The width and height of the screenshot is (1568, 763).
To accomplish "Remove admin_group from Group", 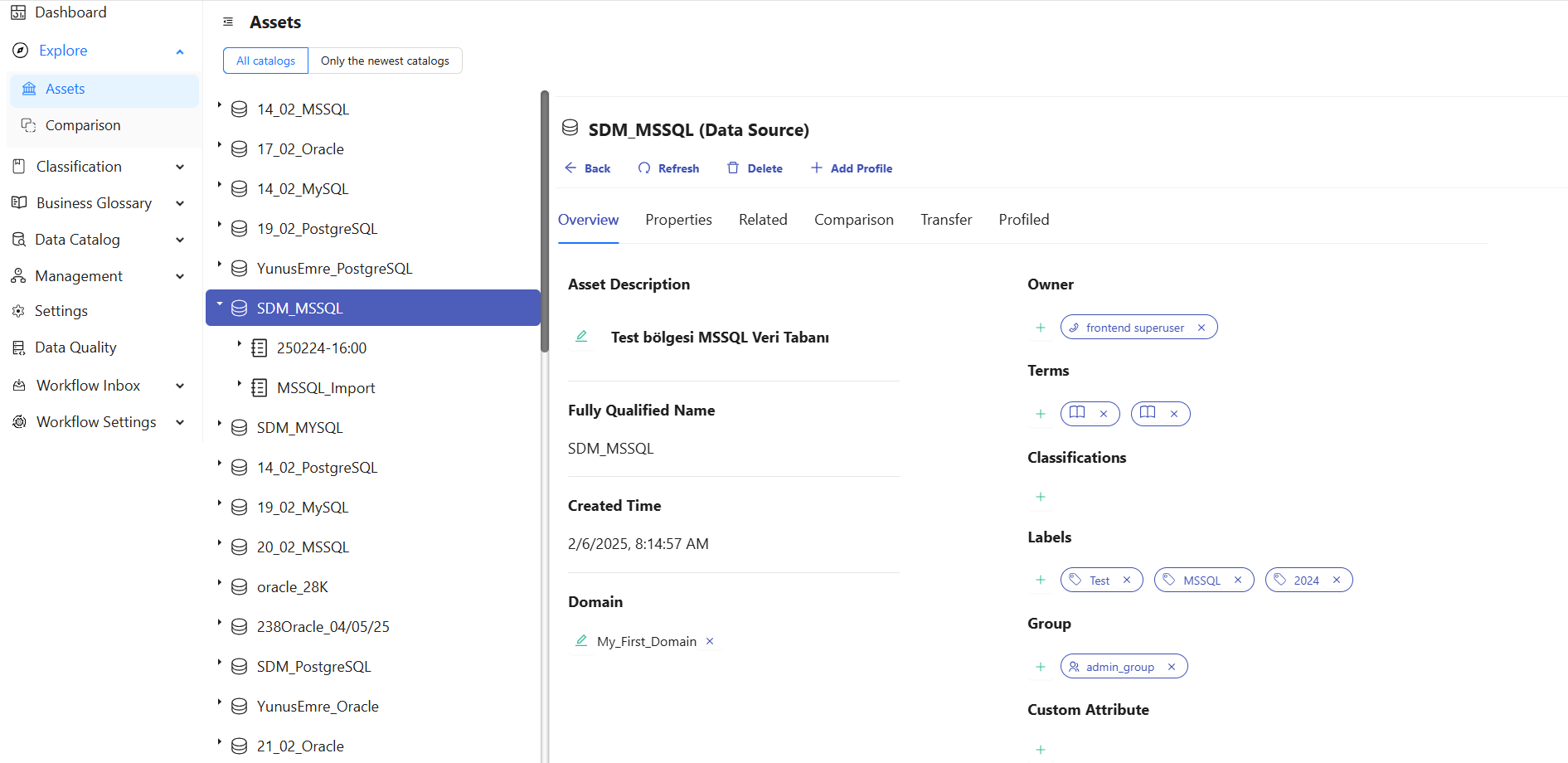I will [x=1172, y=667].
